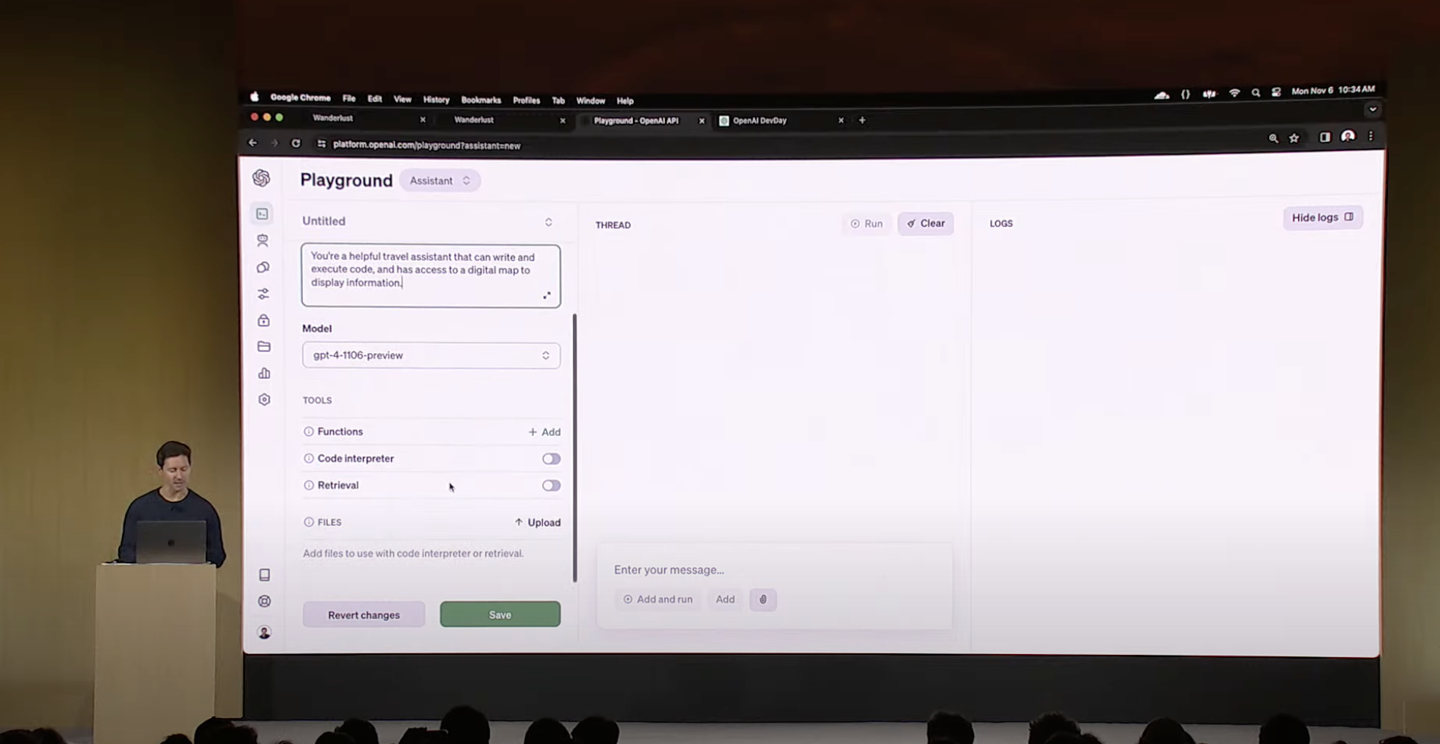The width and height of the screenshot is (1440, 744).
Task: Open the Playground sidebar icon
Action: click(262, 213)
